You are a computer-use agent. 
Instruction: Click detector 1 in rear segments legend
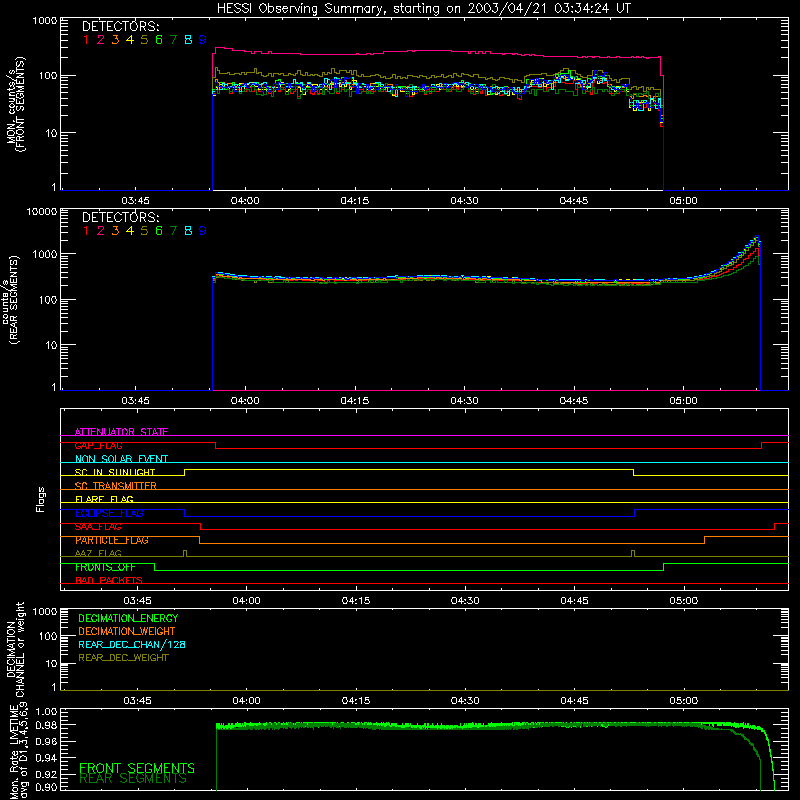tap(86, 231)
